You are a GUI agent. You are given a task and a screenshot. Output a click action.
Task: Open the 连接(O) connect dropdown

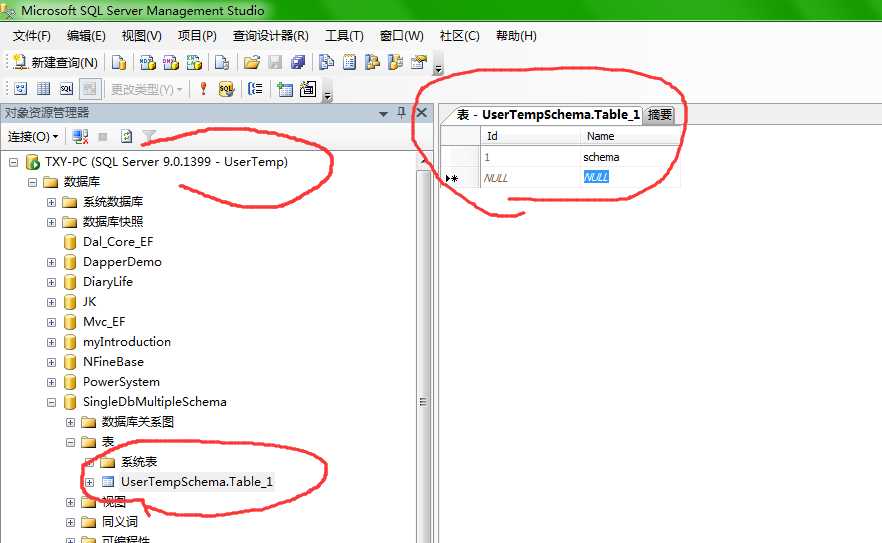tap(33, 137)
